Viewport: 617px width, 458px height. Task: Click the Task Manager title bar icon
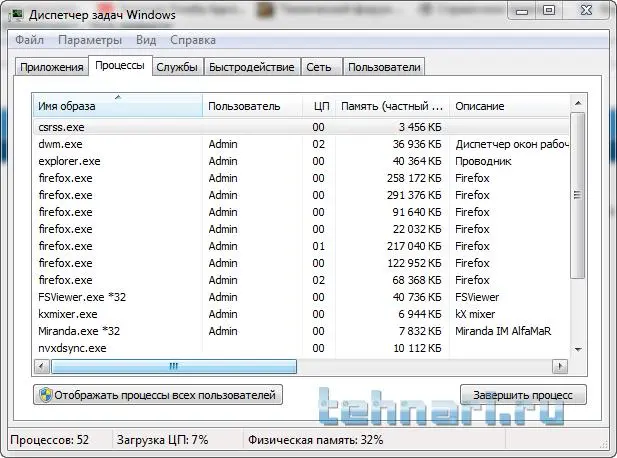pos(16,15)
